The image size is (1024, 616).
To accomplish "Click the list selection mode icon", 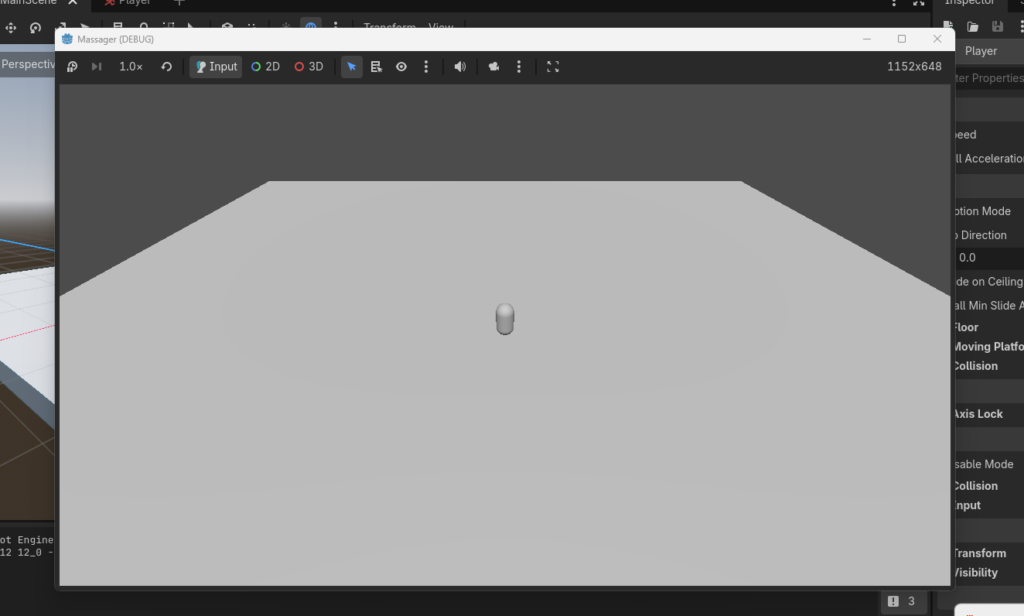I will 376,67.
